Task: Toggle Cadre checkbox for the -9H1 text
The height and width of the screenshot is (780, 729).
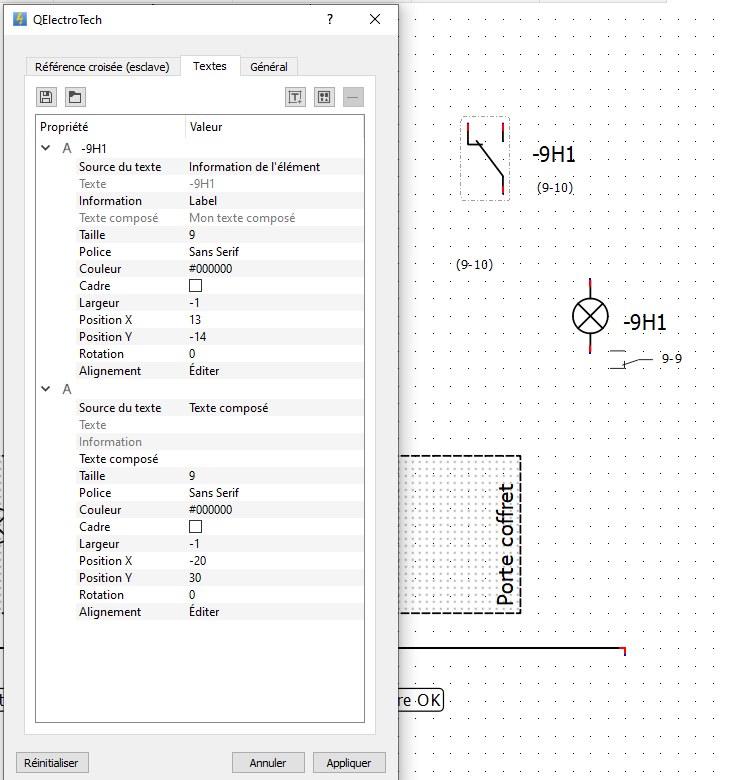Action: point(196,286)
